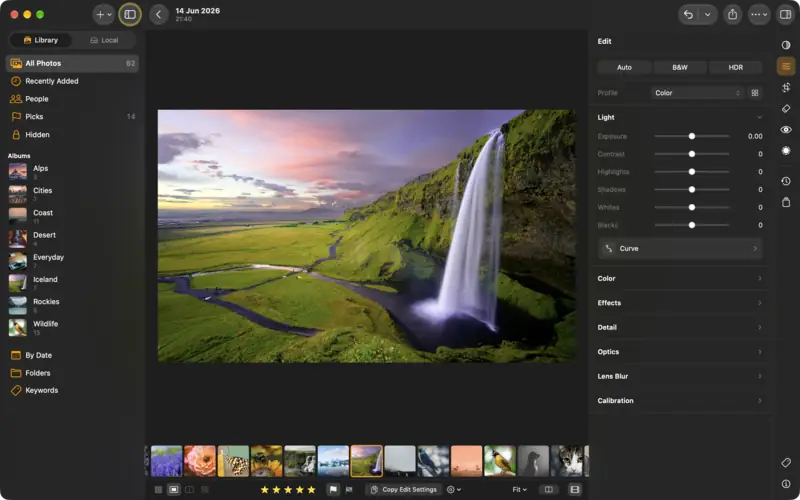Image resolution: width=800 pixels, height=500 pixels.
Task: Open the Curve editor
Action: (680, 248)
